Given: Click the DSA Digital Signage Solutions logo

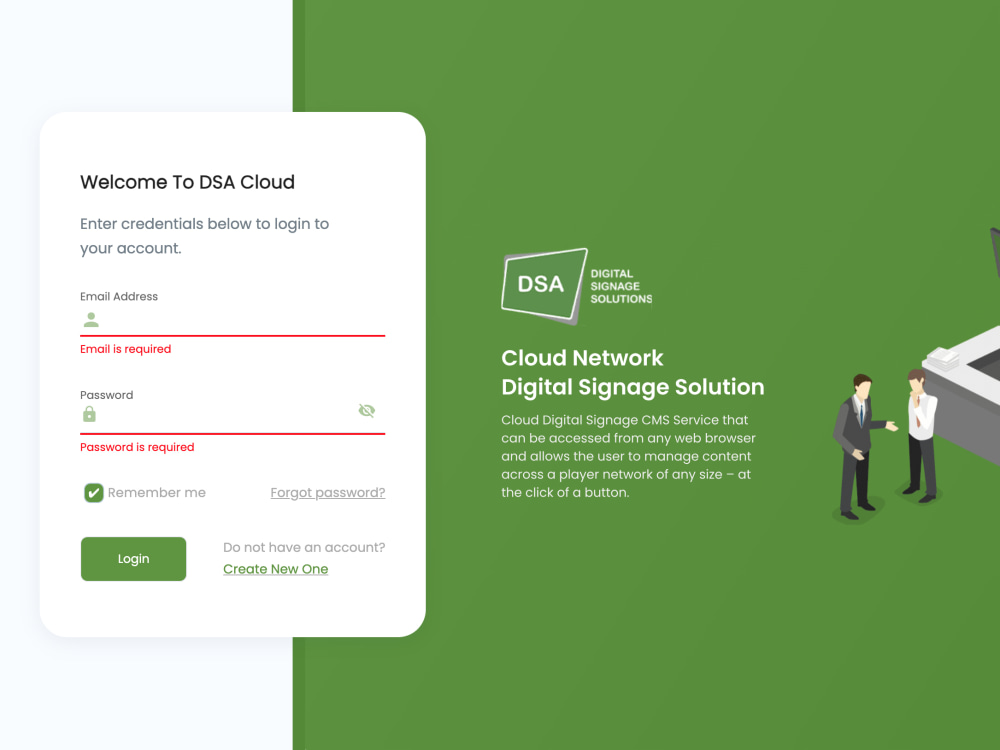Looking at the screenshot, I should [577, 286].
